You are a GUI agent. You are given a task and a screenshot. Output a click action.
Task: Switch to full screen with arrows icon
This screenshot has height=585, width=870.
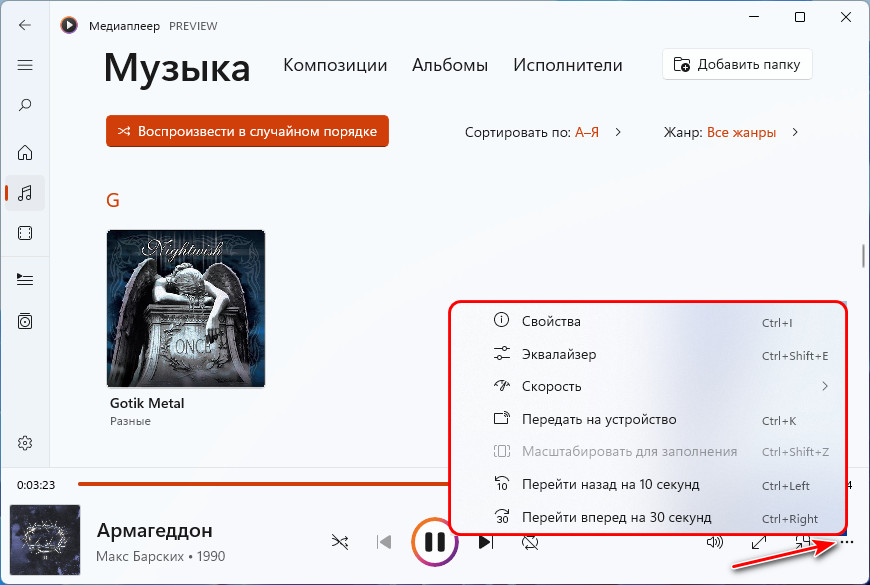758,542
